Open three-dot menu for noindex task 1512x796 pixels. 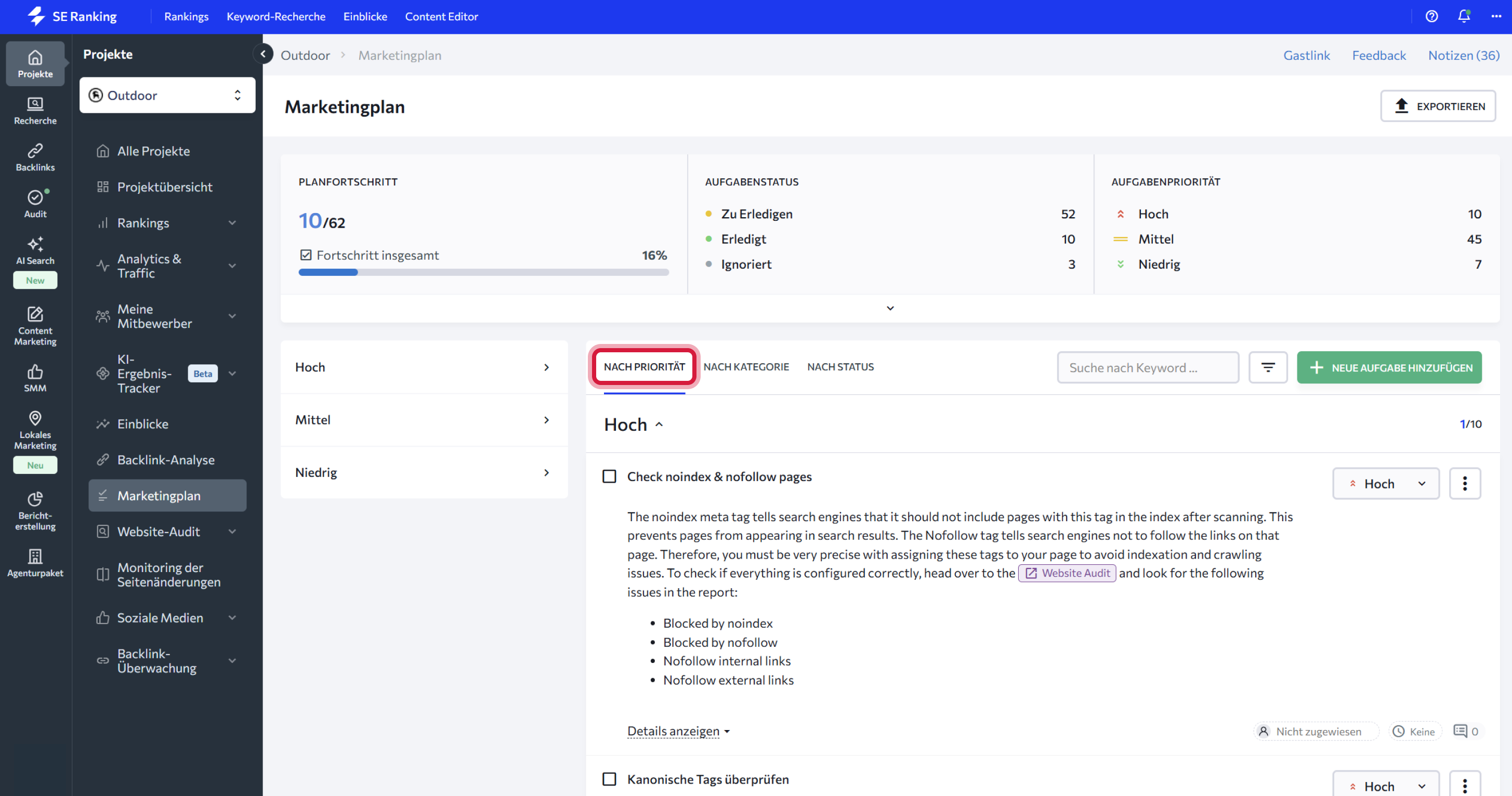[x=1465, y=483]
